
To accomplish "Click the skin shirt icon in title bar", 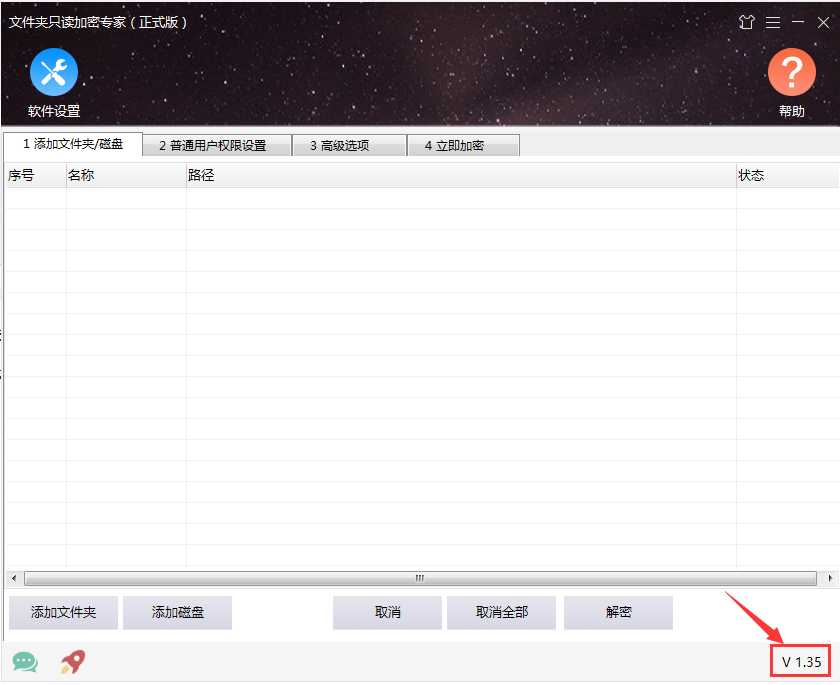I will 746,22.
